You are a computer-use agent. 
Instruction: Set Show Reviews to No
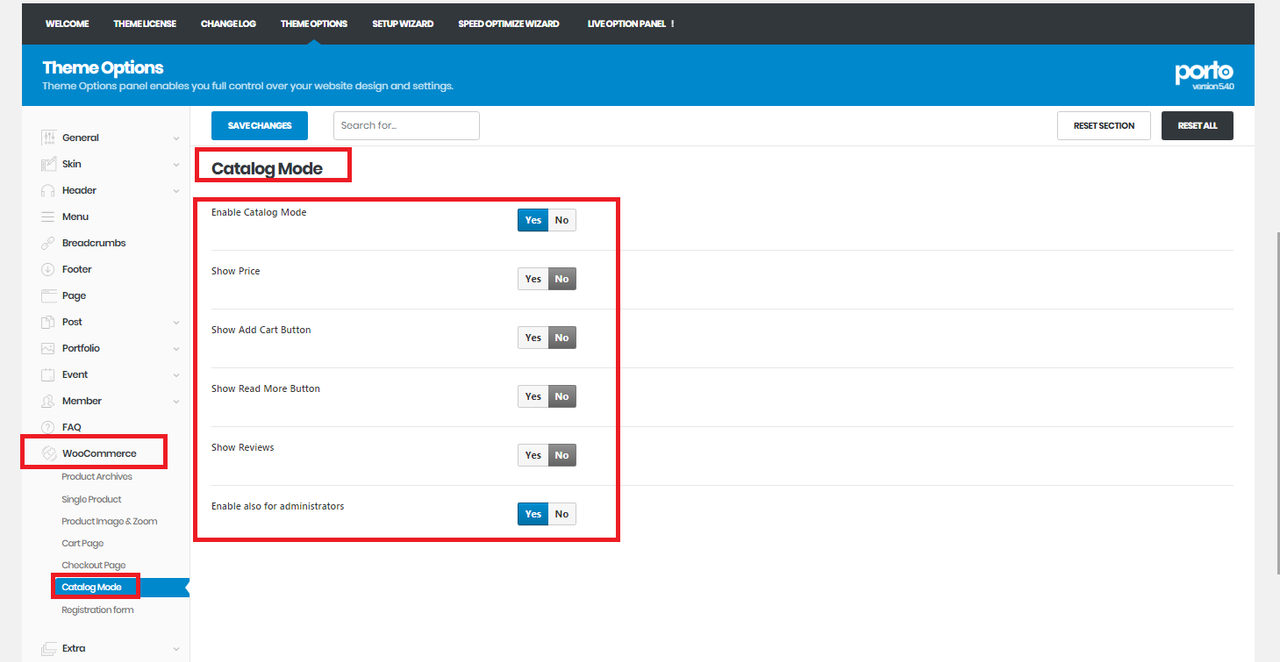click(x=562, y=455)
